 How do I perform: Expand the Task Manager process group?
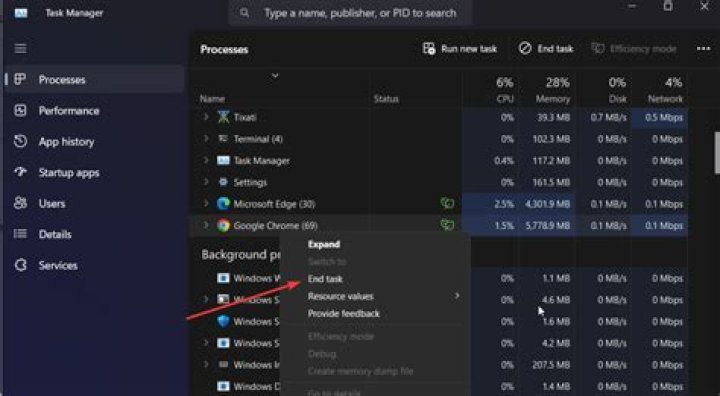(206, 160)
